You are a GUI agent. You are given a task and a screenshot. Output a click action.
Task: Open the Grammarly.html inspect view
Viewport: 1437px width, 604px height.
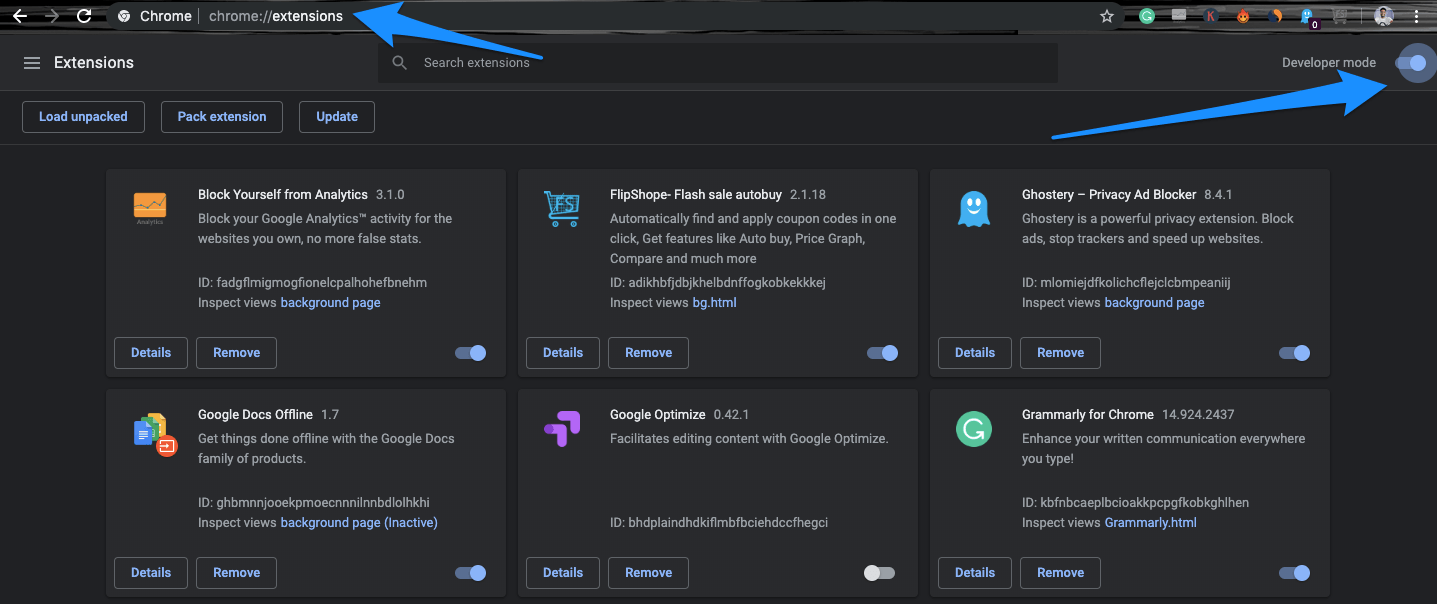1151,523
